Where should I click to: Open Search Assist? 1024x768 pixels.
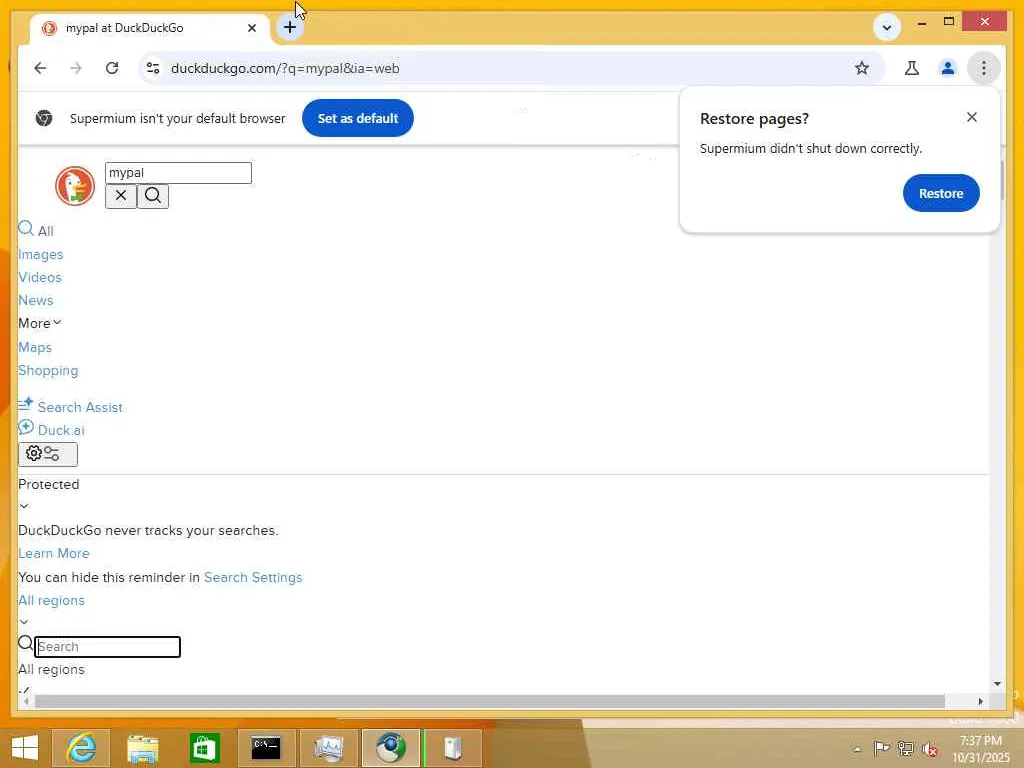[71, 406]
